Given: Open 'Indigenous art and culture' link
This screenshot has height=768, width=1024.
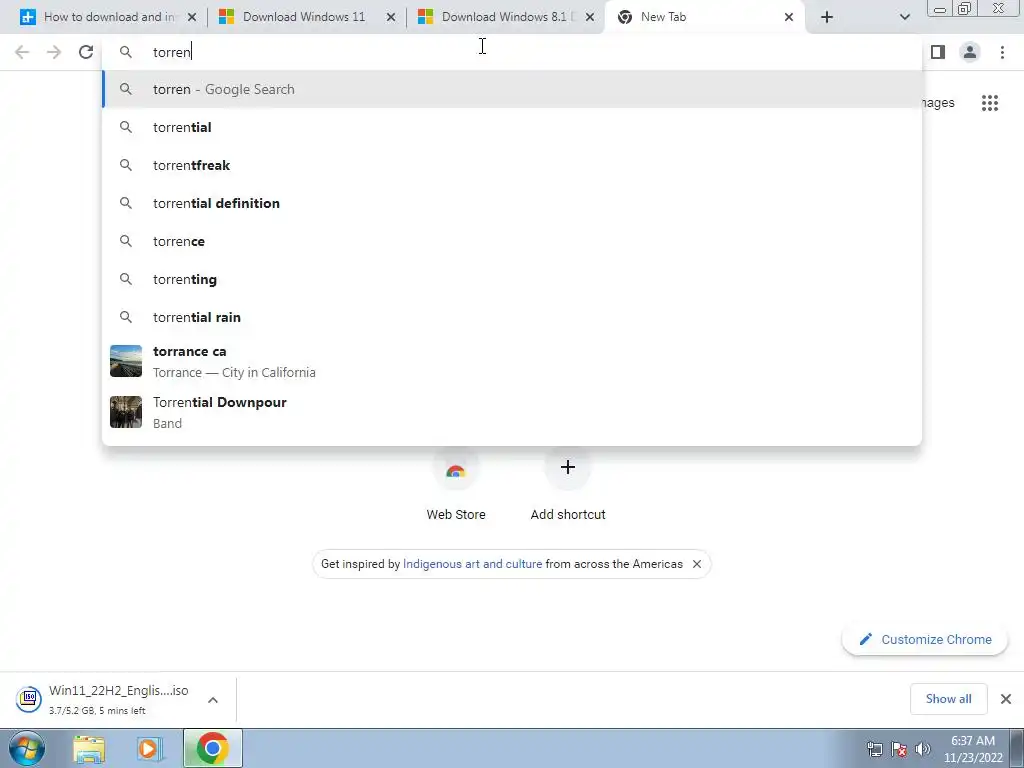Looking at the screenshot, I should tap(472, 564).
